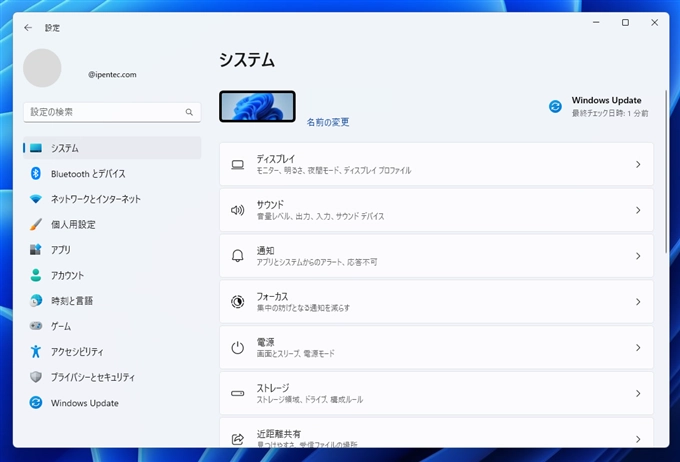Open アクセシビリティ in the sidebar
The width and height of the screenshot is (680, 462).
(112, 351)
